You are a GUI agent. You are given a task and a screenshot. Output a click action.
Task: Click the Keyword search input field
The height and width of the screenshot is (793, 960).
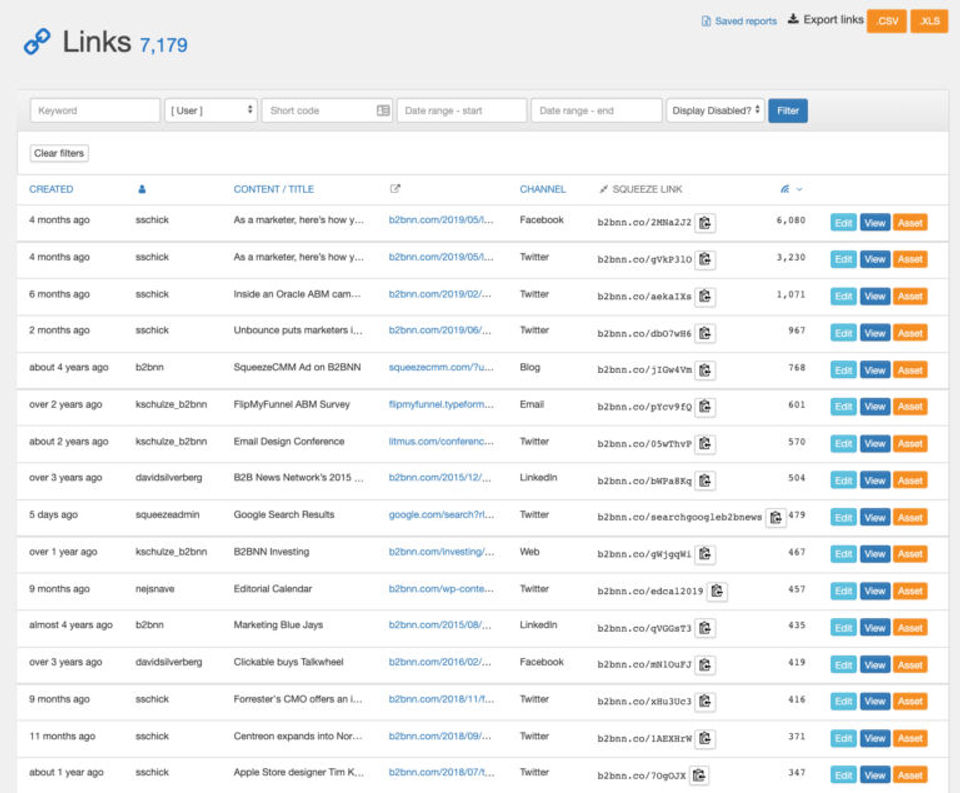(x=95, y=110)
